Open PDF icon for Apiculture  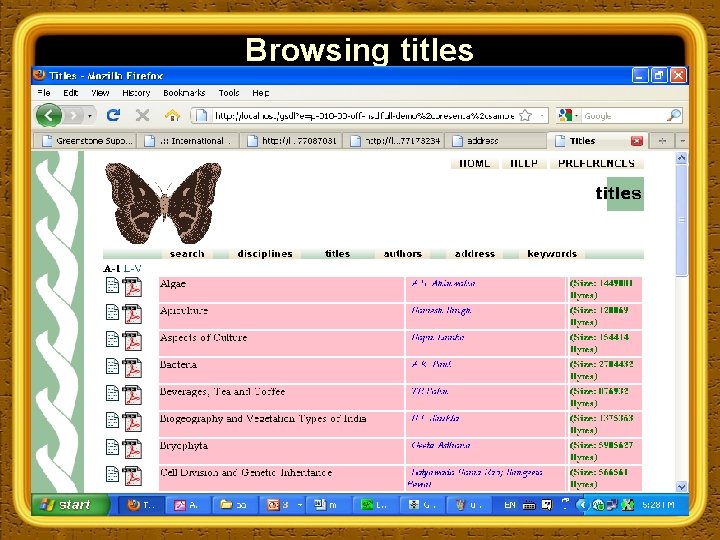[132, 314]
